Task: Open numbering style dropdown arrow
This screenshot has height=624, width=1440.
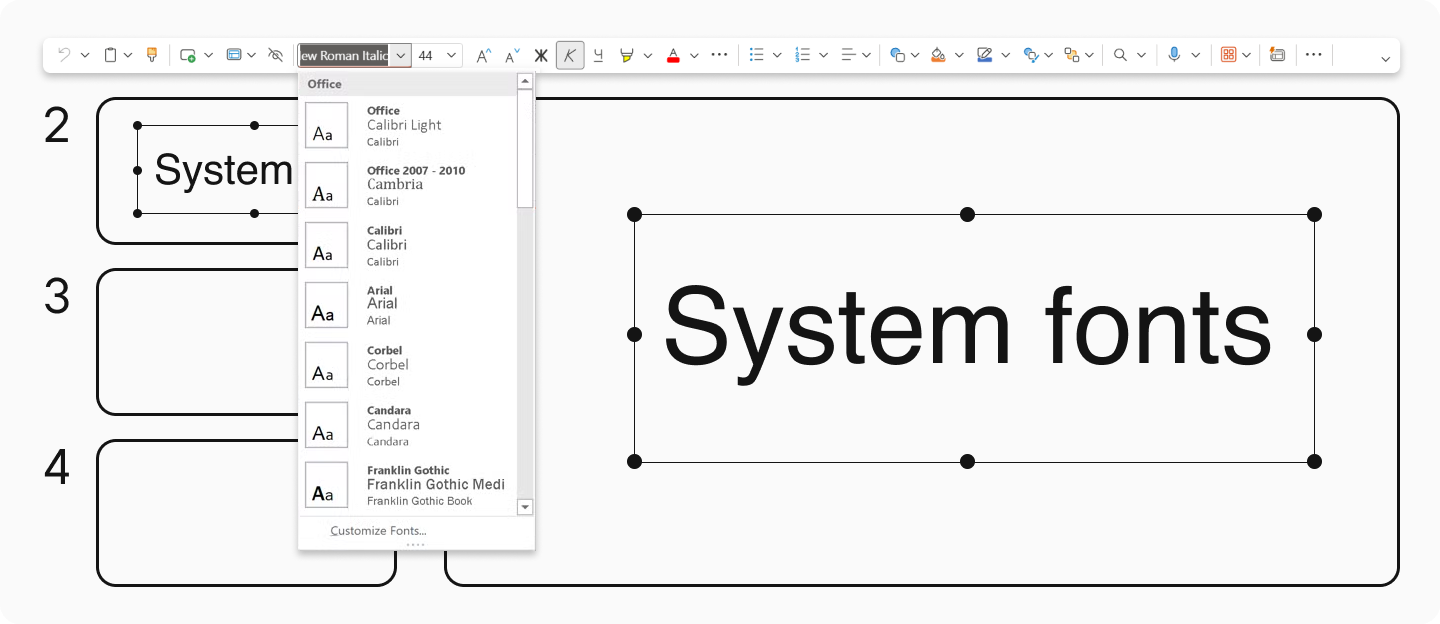Action: 823,55
